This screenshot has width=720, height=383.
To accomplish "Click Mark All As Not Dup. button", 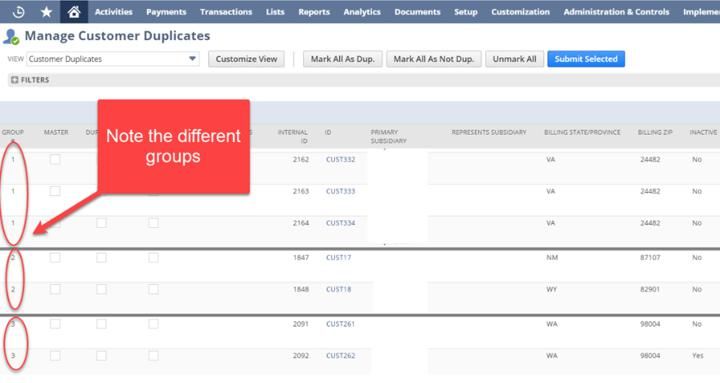I will coord(433,59).
